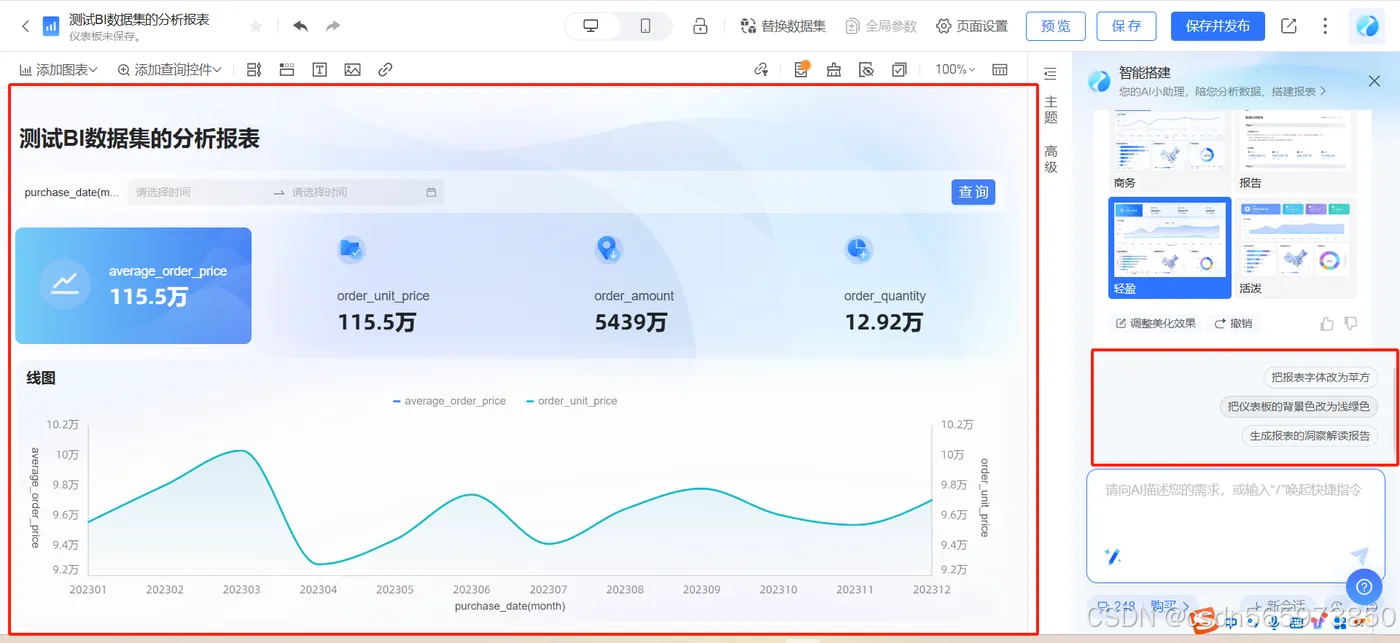Expand the 添加图表 dropdown
Viewport: 1400px width, 643px height.
[58, 70]
